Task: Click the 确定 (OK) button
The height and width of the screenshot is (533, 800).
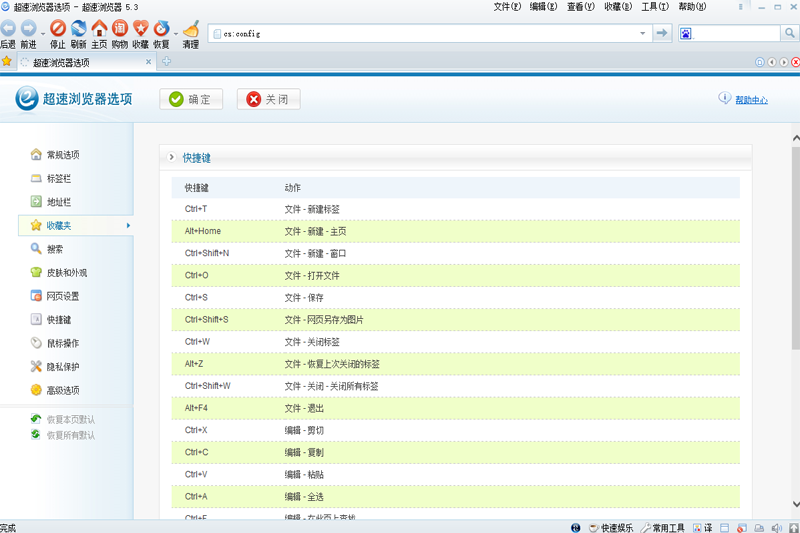Action: [x=191, y=99]
